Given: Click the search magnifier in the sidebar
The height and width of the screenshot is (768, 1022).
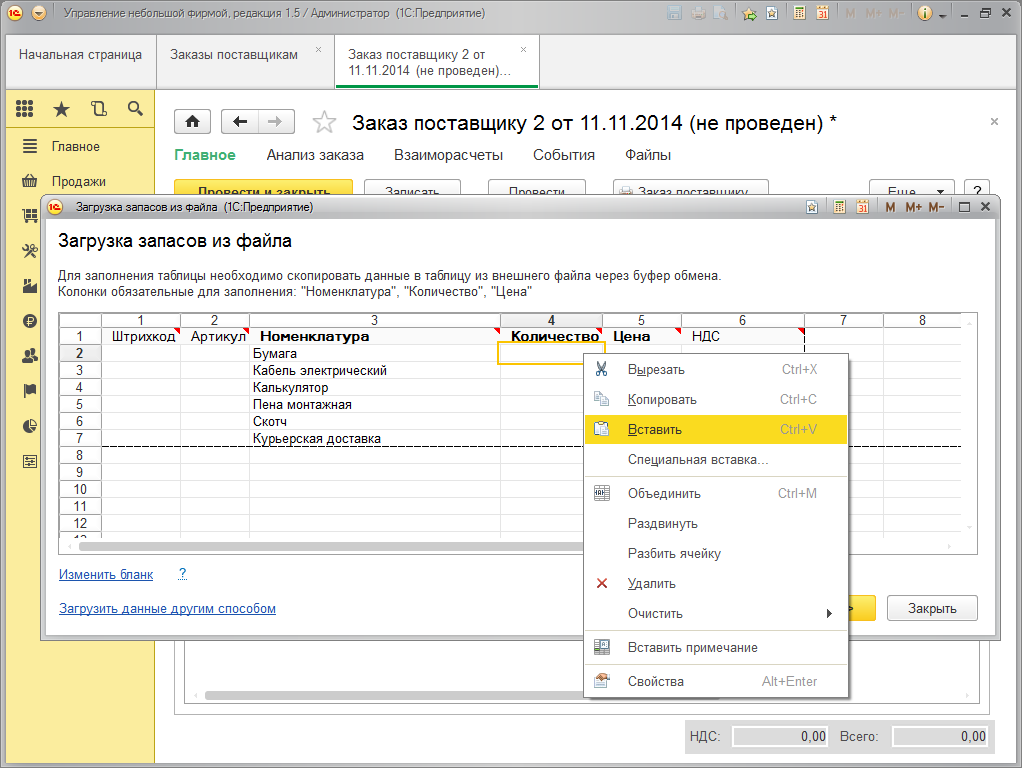Looking at the screenshot, I should [x=135, y=109].
